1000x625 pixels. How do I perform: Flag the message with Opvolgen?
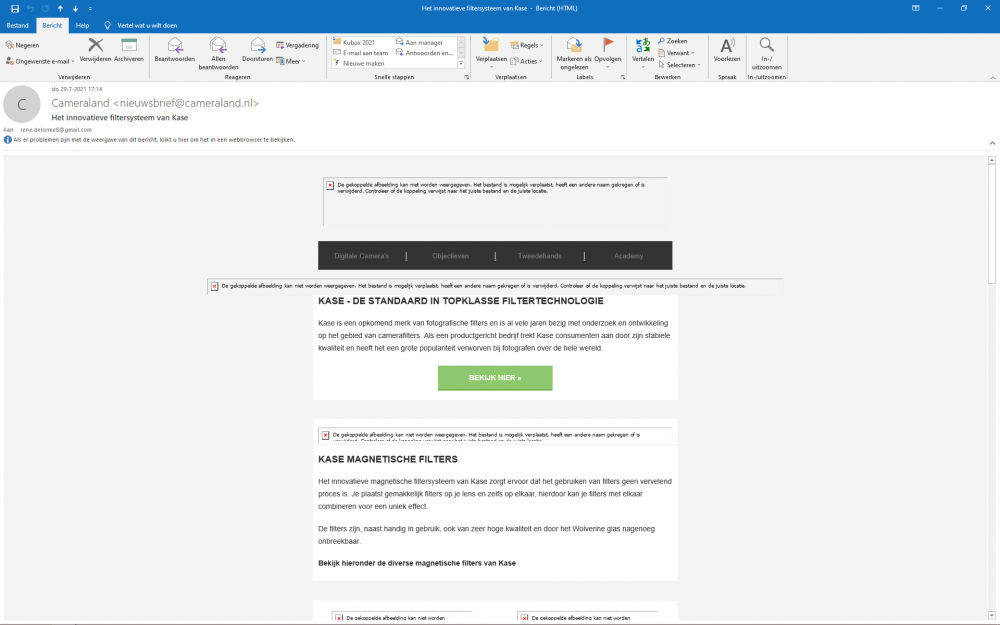click(x=608, y=52)
